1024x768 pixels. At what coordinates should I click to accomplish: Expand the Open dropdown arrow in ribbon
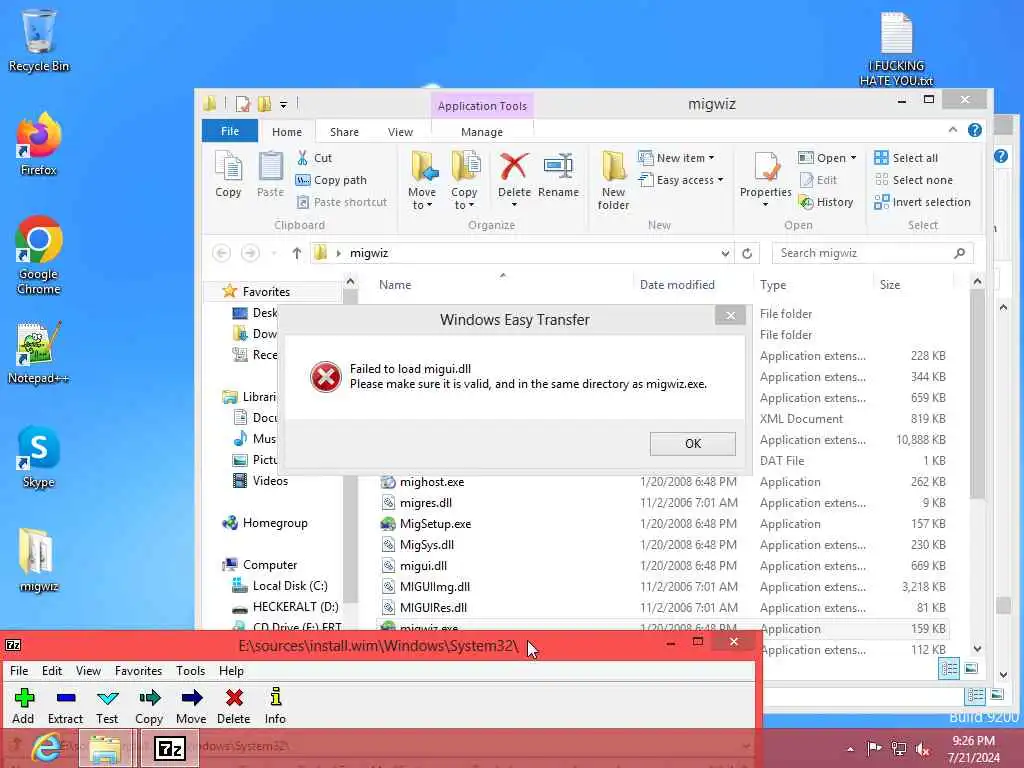click(x=853, y=158)
